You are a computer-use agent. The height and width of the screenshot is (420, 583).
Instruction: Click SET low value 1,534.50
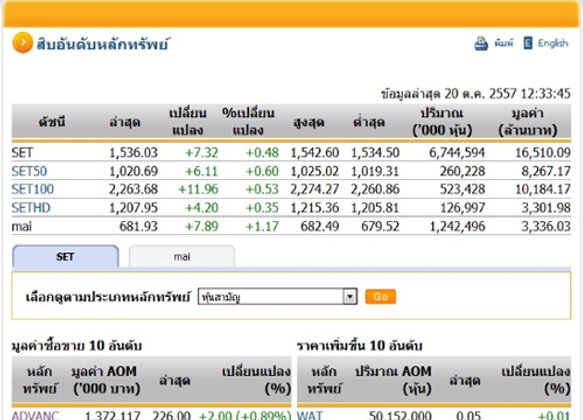coord(375,153)
